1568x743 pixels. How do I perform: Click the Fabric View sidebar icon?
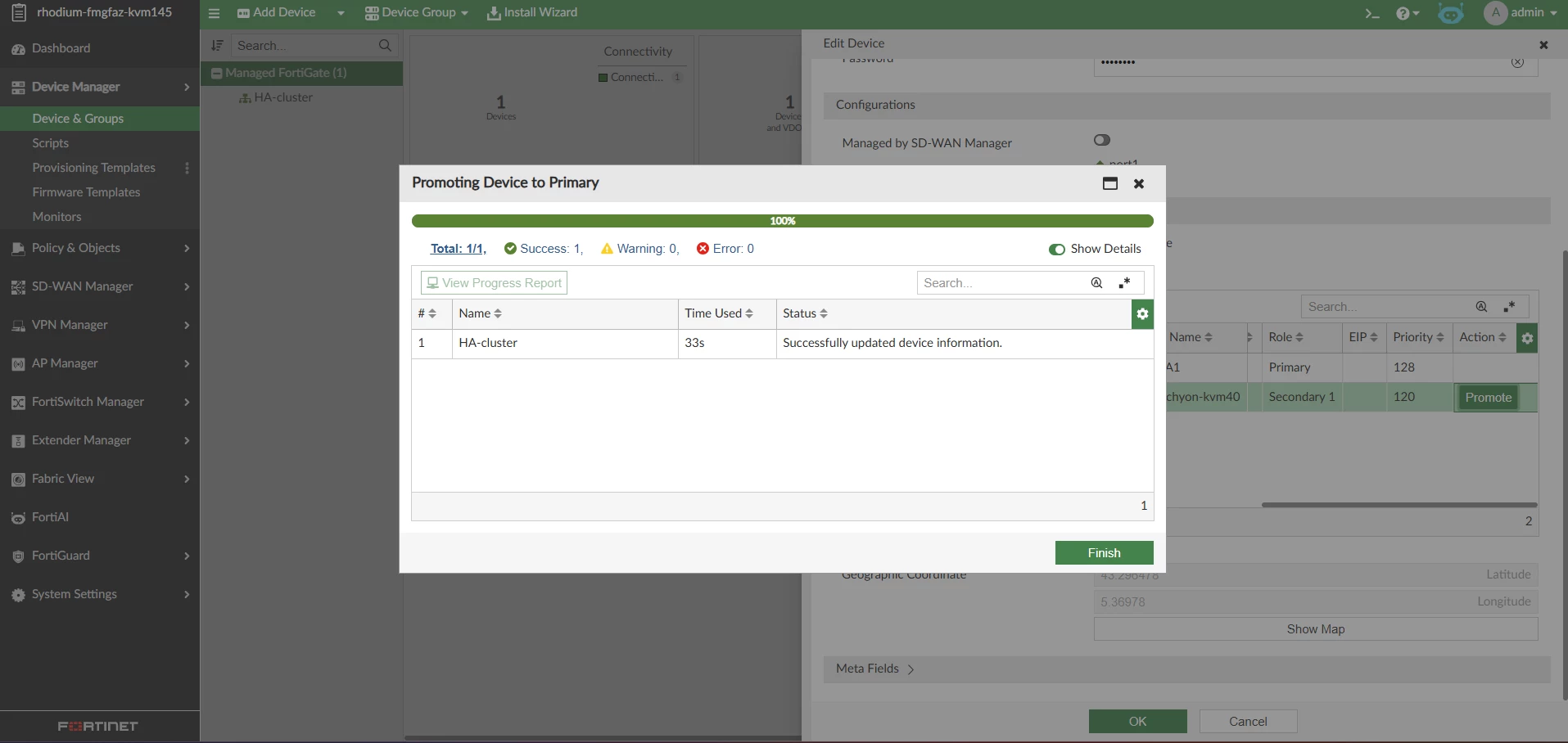click(18, 480)
